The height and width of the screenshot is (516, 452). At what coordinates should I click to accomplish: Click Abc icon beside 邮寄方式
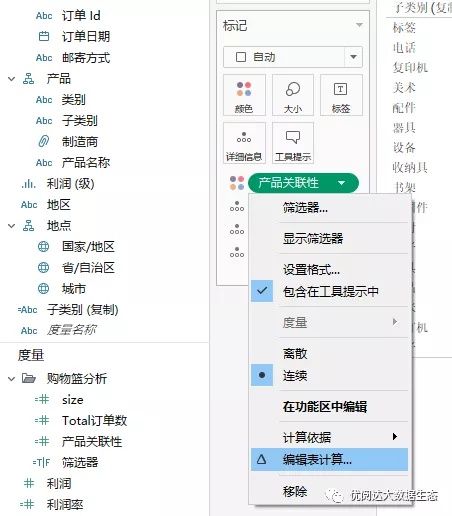44,58
